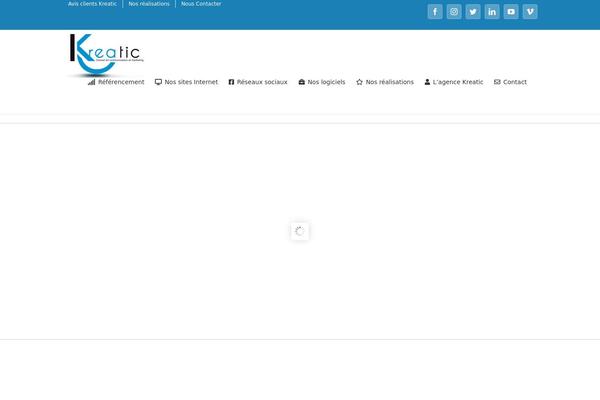Open the Référencement menu
Viewport: 600px width, 400px height.
[116, 82]
